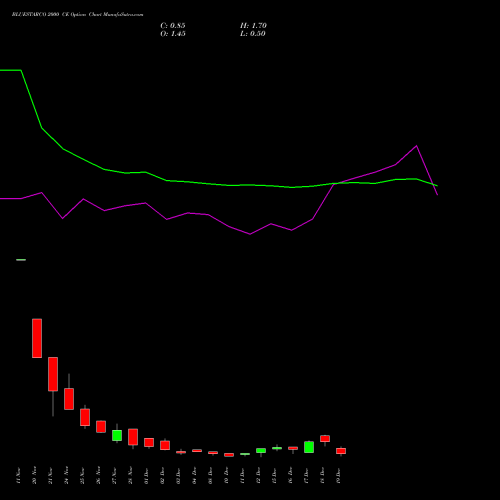The height and width of the screenshot is (500, 500).
Task: Select the tall red candle for 20 Nov
Action: 37,338
